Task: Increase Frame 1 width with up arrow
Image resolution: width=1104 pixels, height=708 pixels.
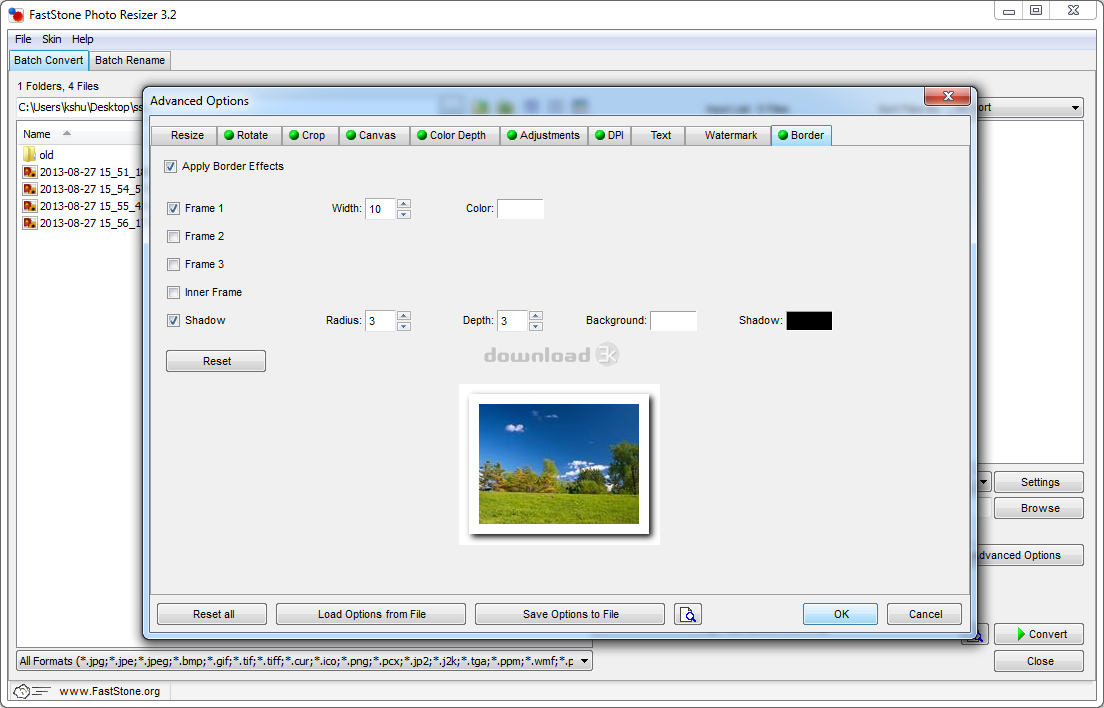Action: coord(403,204)
